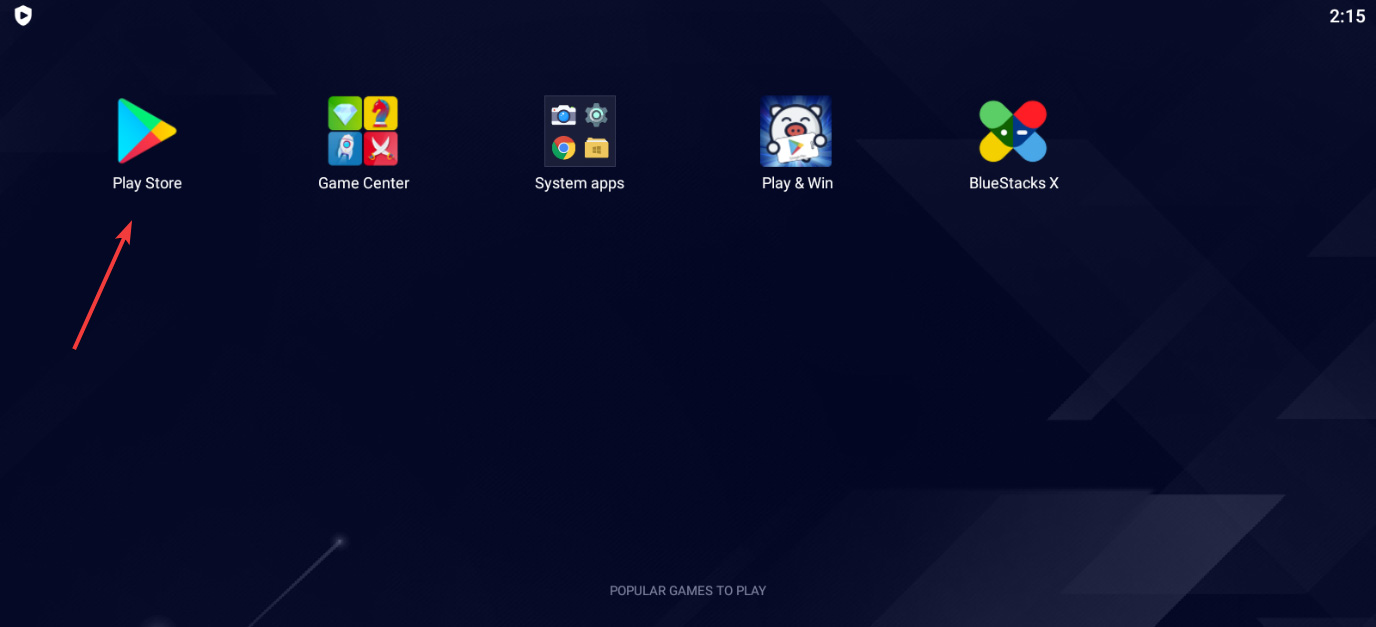Click the shield icon in status bar

[x=23, y=15]
